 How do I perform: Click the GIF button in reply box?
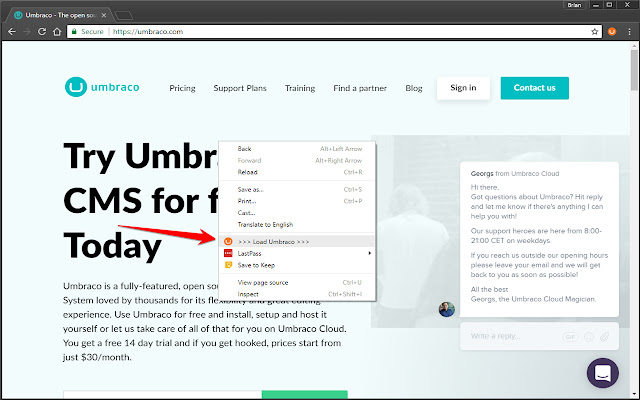(570, 337)
